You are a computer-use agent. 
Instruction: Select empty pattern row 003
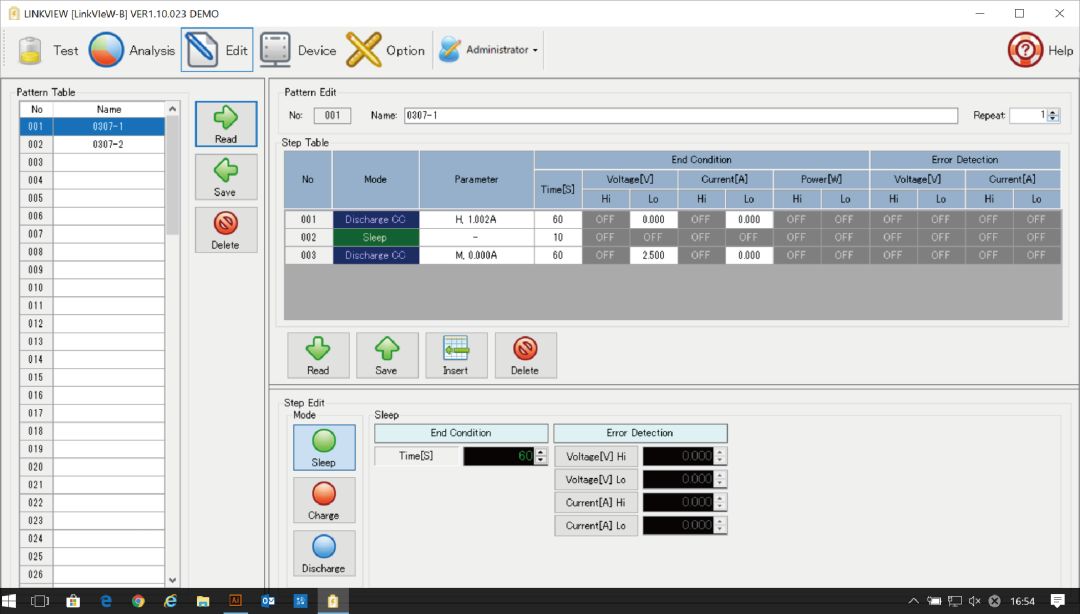tap(92, 163)
